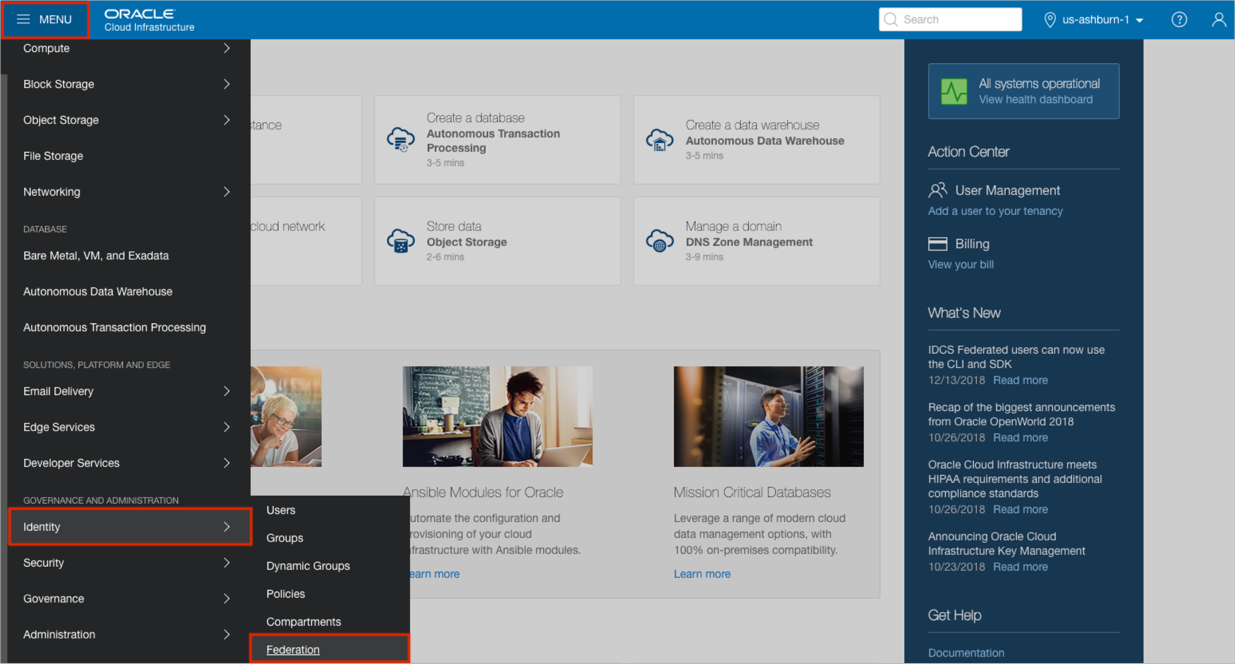Open the user profile icon
The width and height of the screenshot is (1235, 664).
[1218, 19]
